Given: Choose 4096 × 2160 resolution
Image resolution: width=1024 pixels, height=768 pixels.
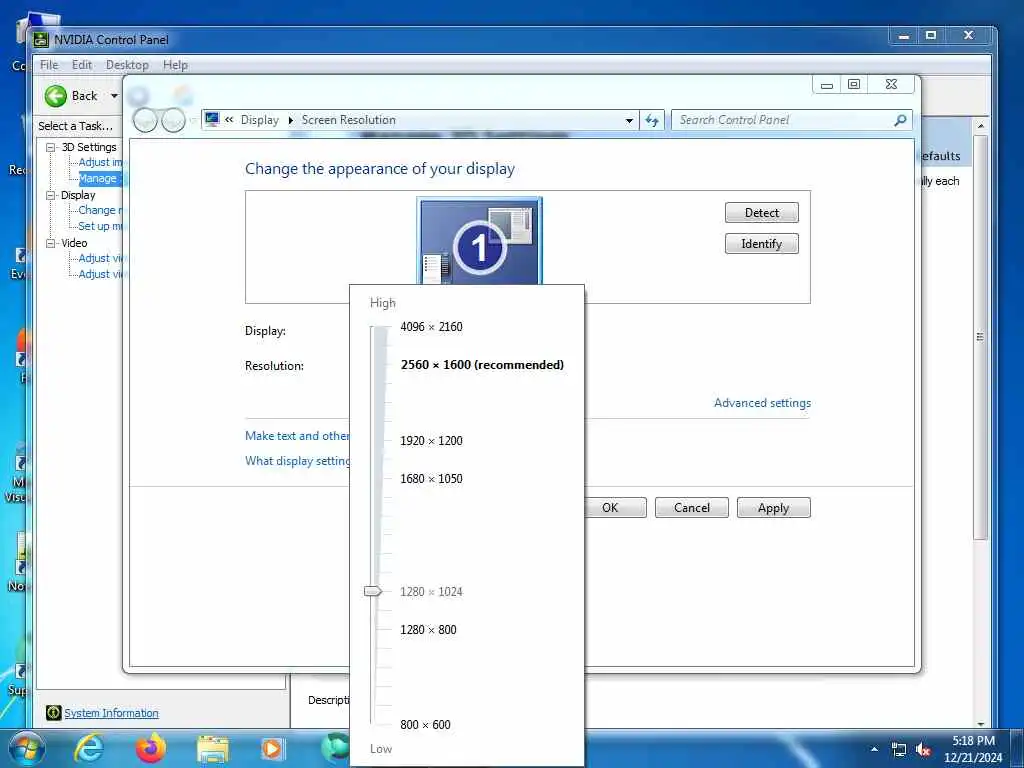Looking at the screenshot, I should tap(431, 327).
